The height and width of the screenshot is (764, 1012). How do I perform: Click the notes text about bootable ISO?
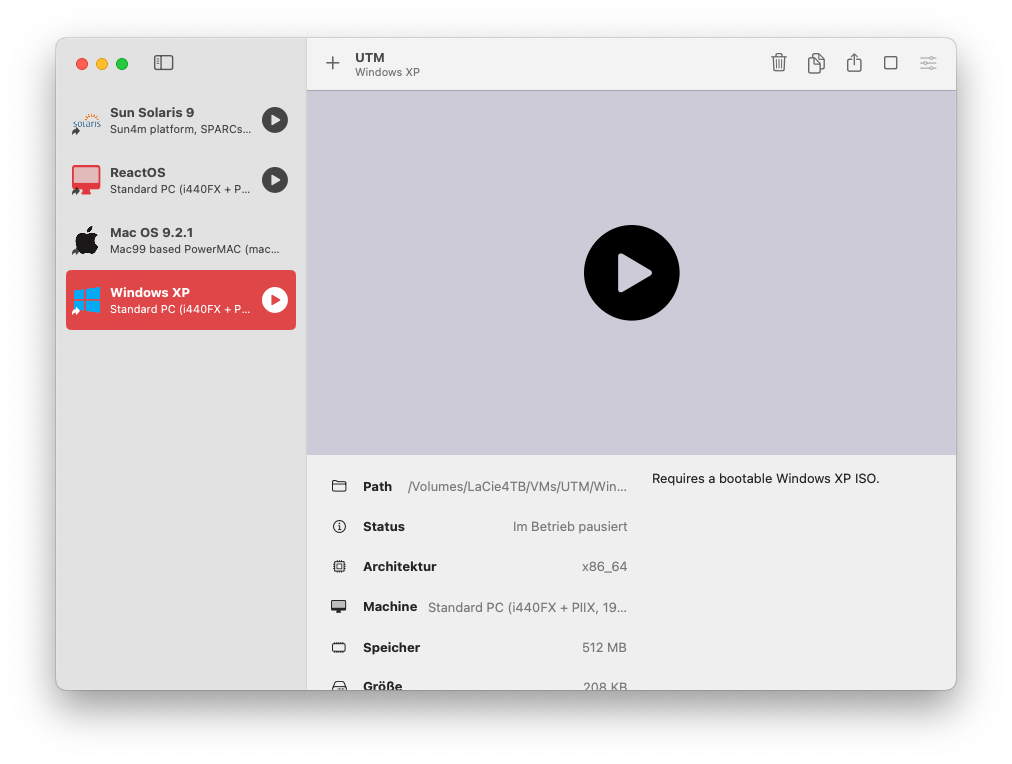pyautogui.click(x=765, y=479)
